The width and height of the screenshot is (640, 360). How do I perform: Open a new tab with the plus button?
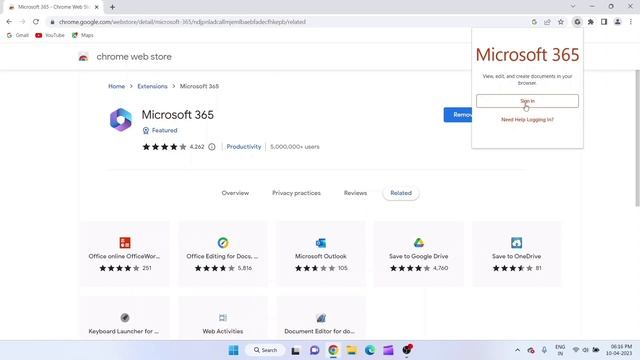pyautogui.click(x=112, y=7)
